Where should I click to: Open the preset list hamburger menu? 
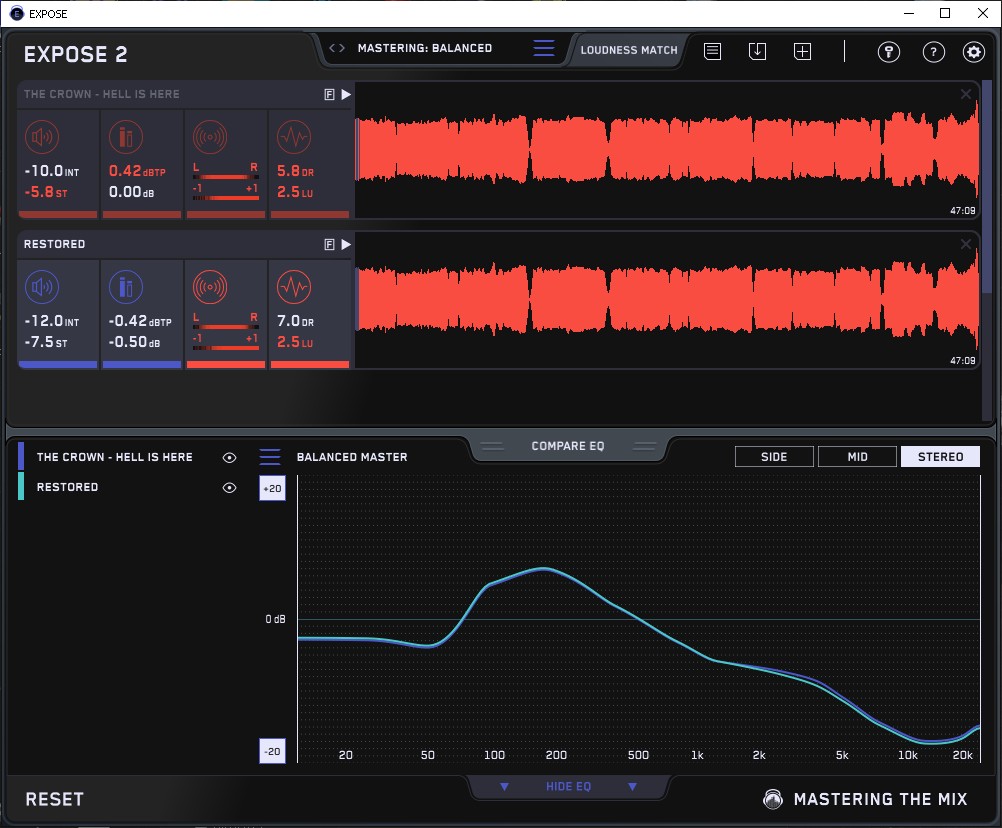544,48
